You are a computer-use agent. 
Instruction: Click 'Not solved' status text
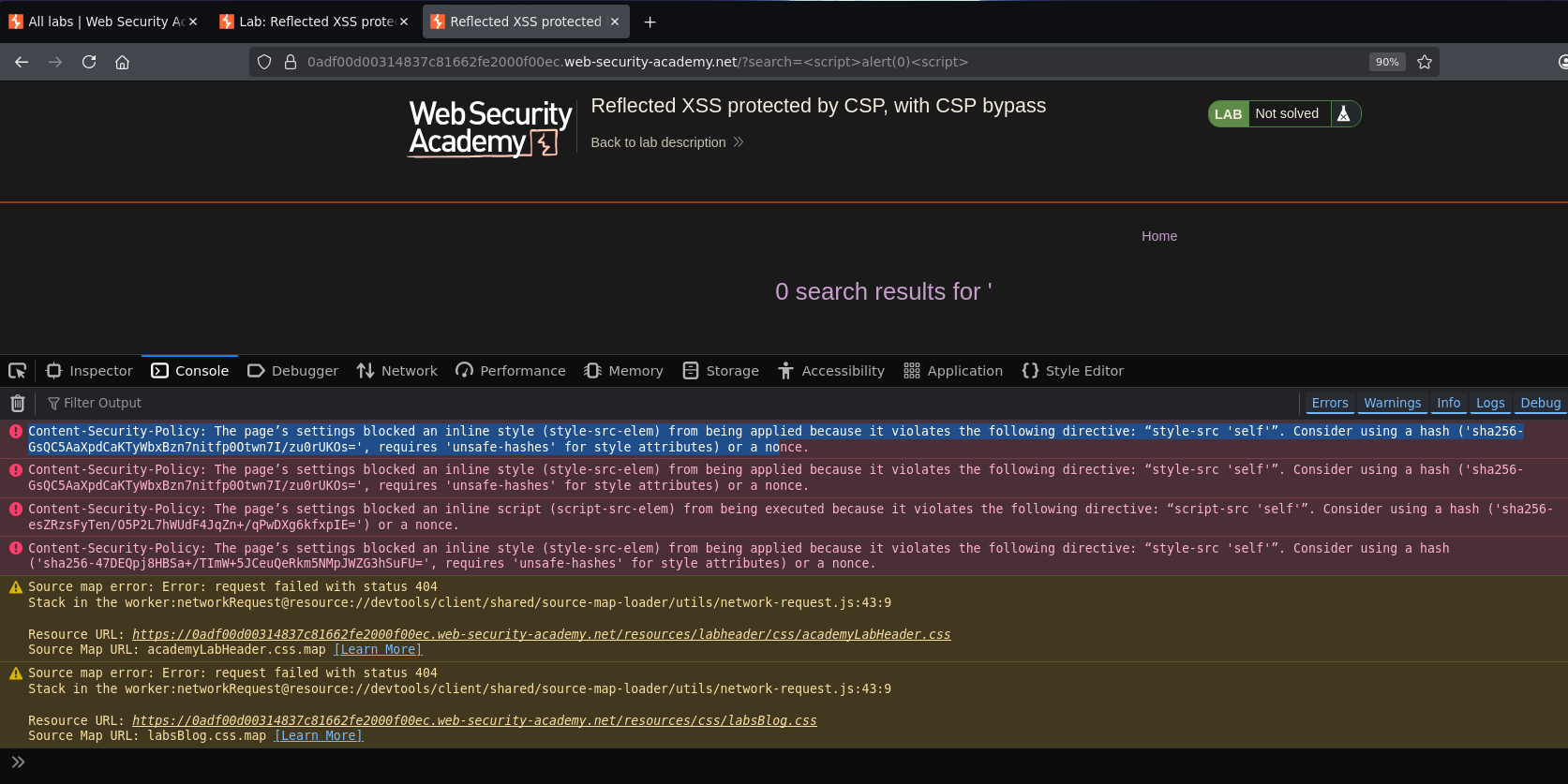click(x=1287, y=113)
